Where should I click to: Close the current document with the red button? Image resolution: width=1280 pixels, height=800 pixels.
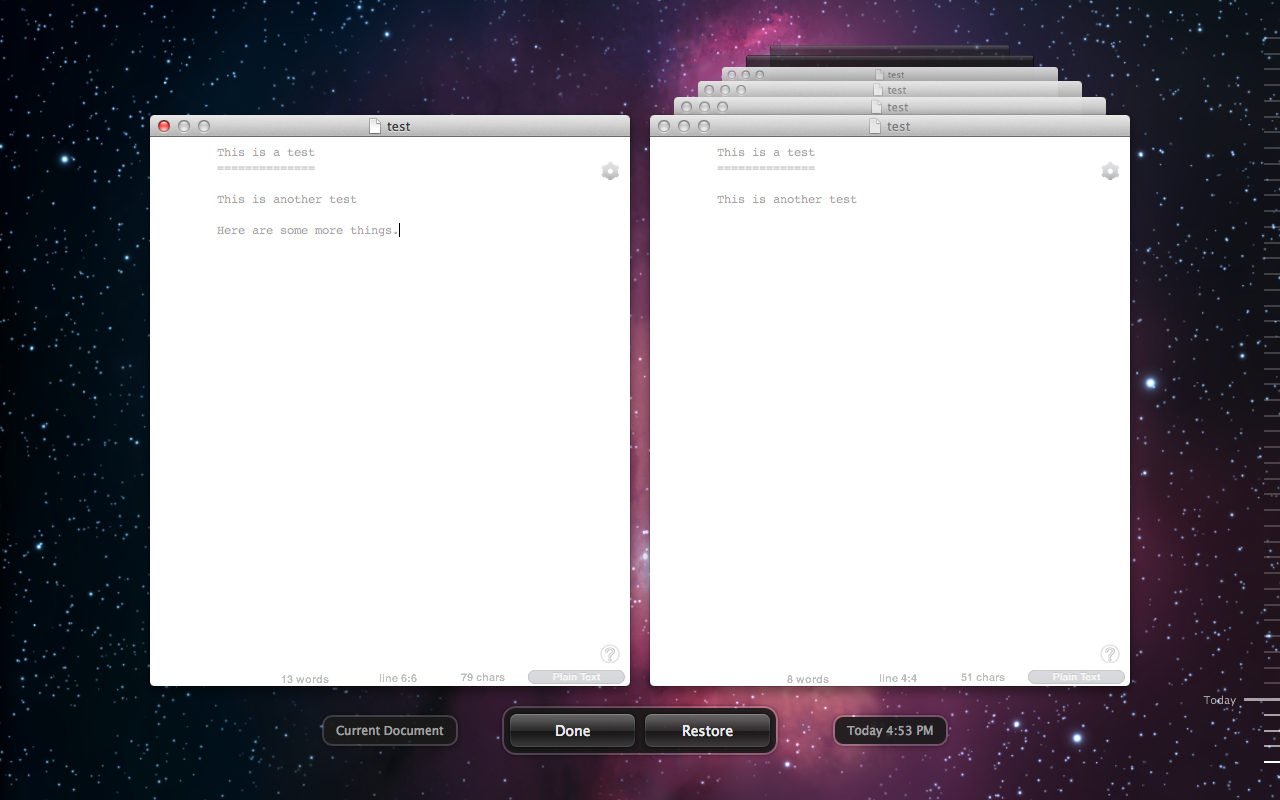tap(164, 126)
